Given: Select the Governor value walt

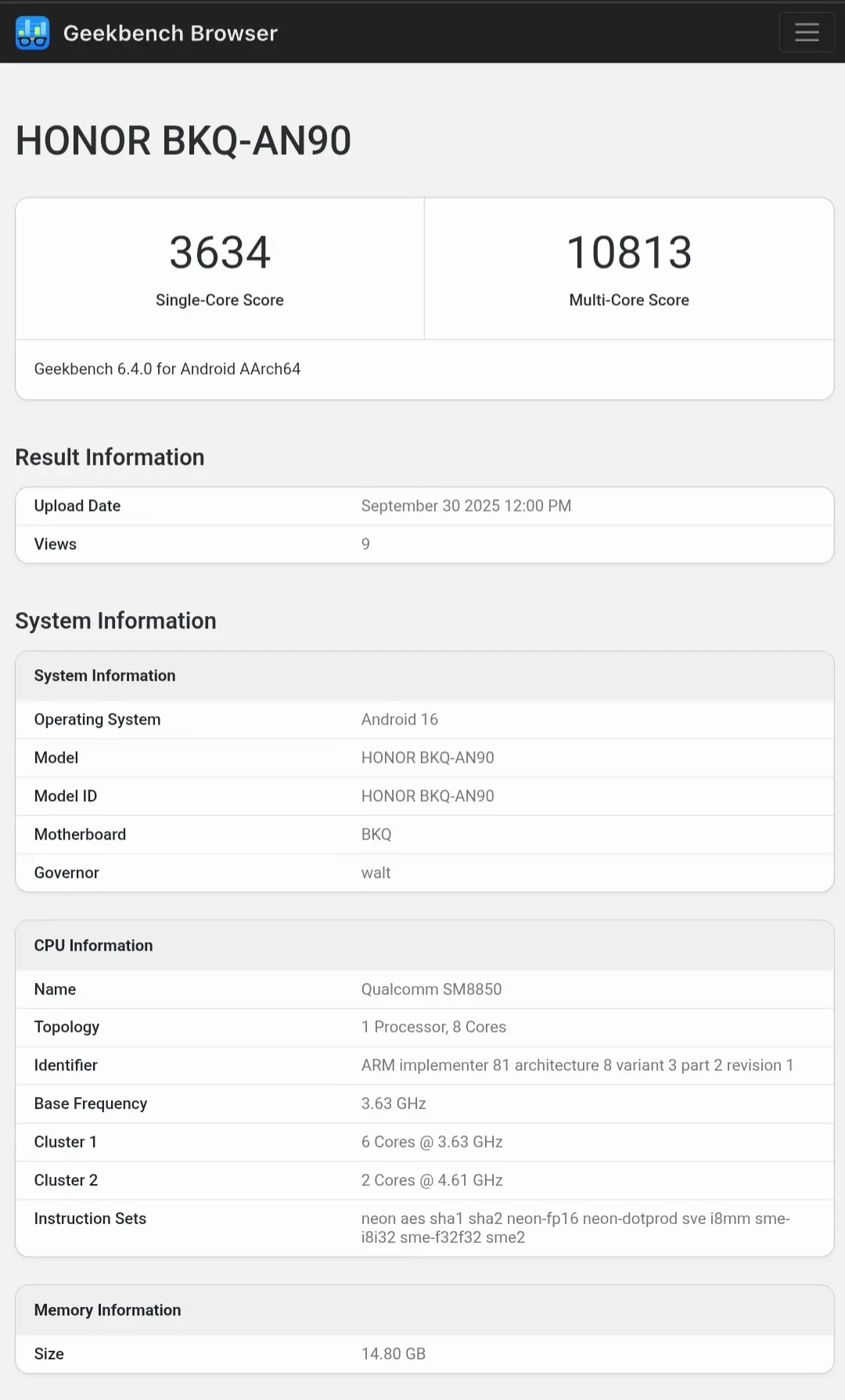Looking at the screenshot, I should (376, 873).
